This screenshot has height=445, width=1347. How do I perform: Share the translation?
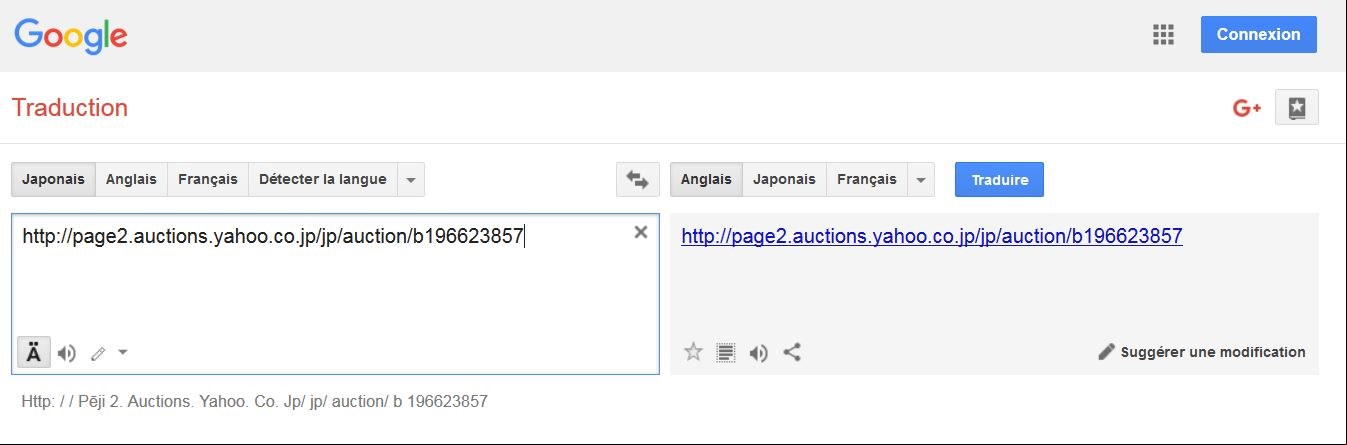(792, 352)
